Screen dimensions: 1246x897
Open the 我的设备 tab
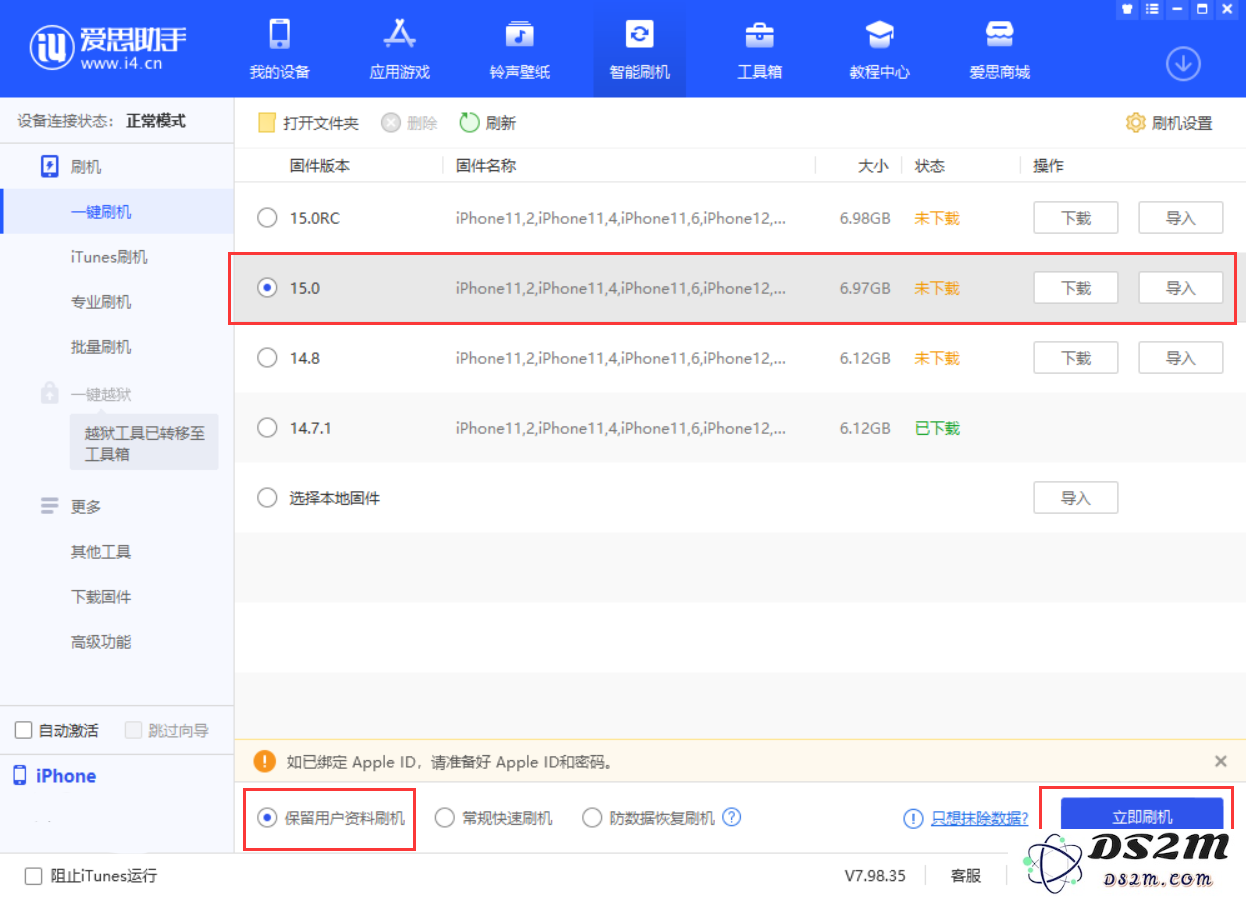coord(279,48)
